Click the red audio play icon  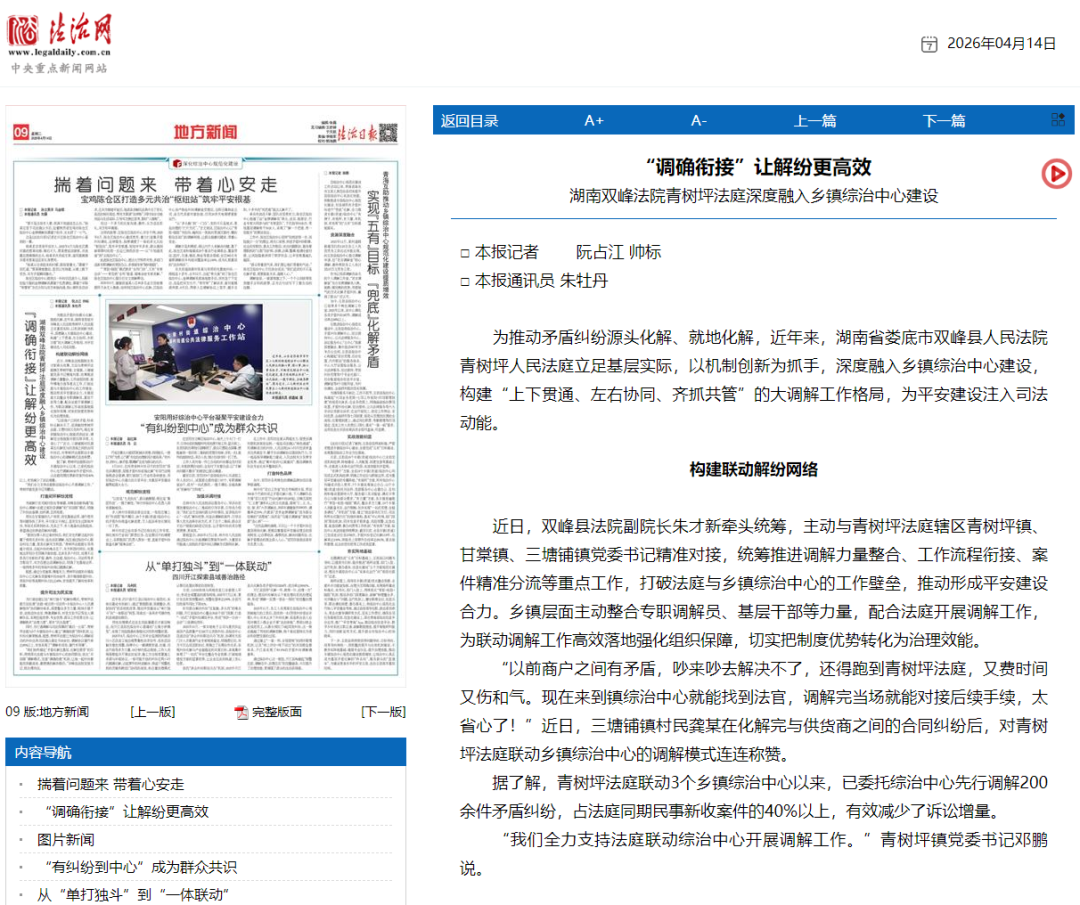[1055, 174]
